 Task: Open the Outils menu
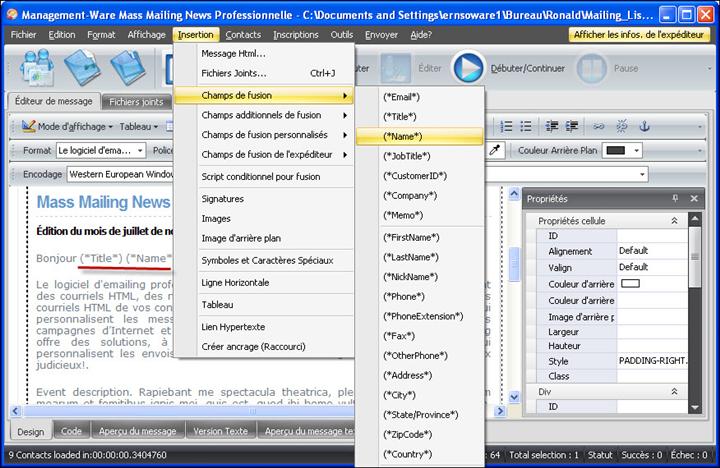click(x=342, y=34)
